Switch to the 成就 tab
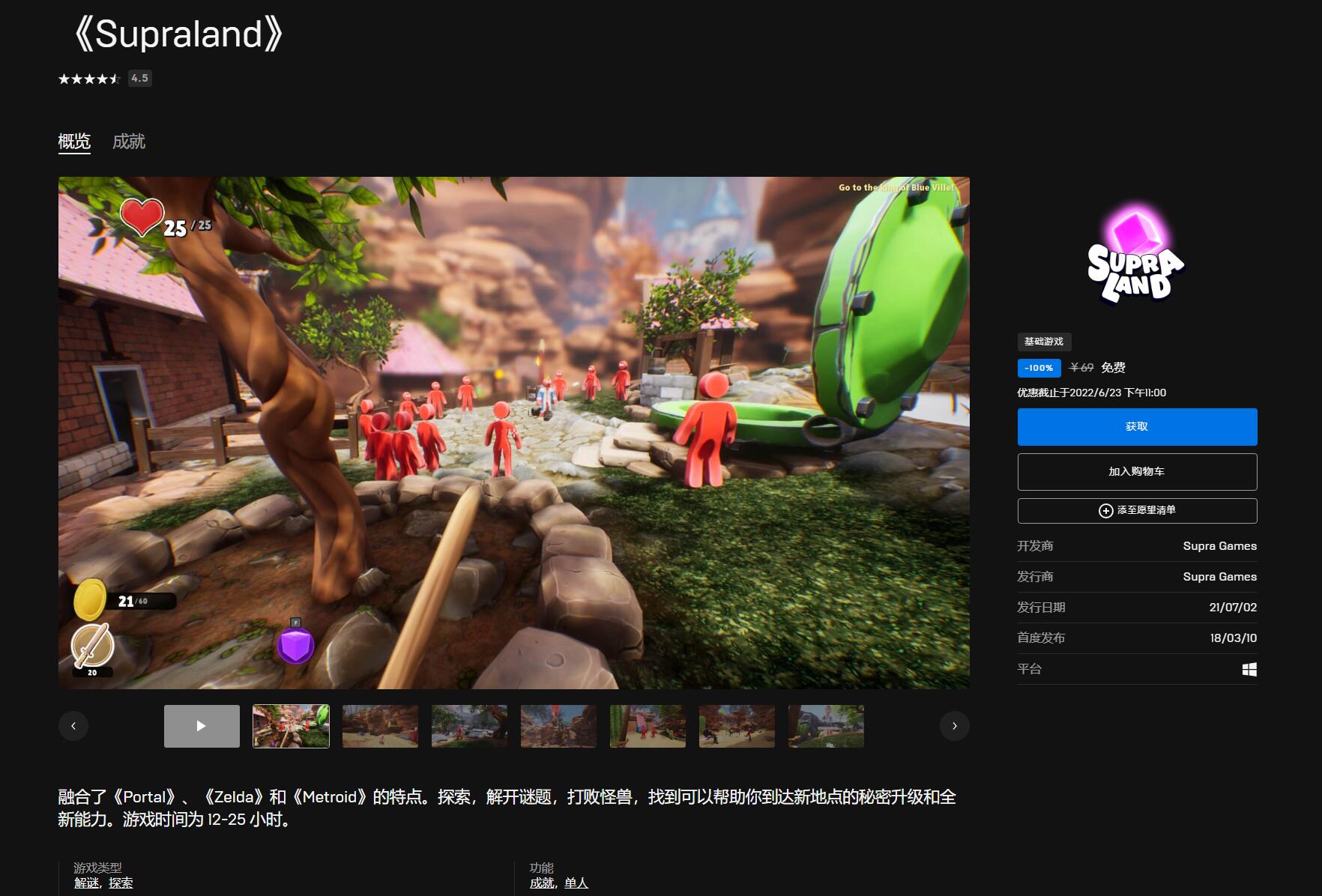The height and width of the screenshot is (896, 1322). pyautogui.click(x=129, y=142)
